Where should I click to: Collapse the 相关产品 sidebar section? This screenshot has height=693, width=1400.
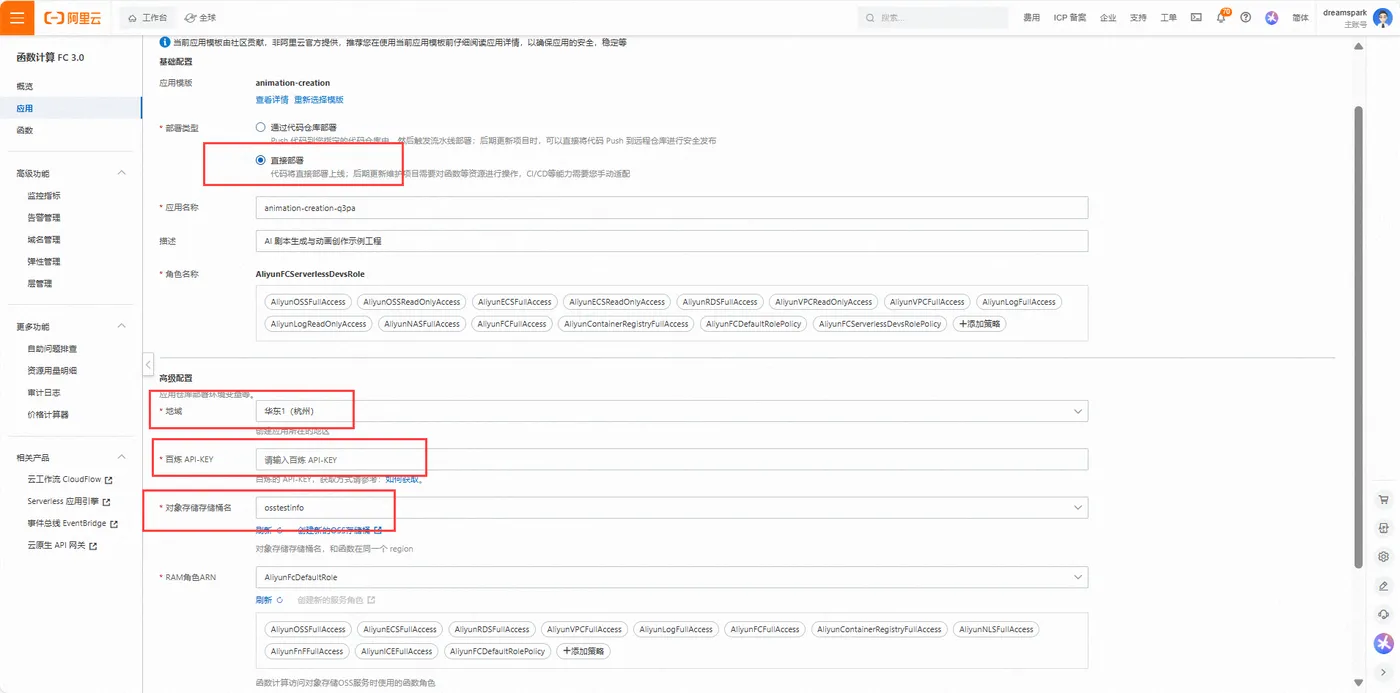(x=122, y=457)
